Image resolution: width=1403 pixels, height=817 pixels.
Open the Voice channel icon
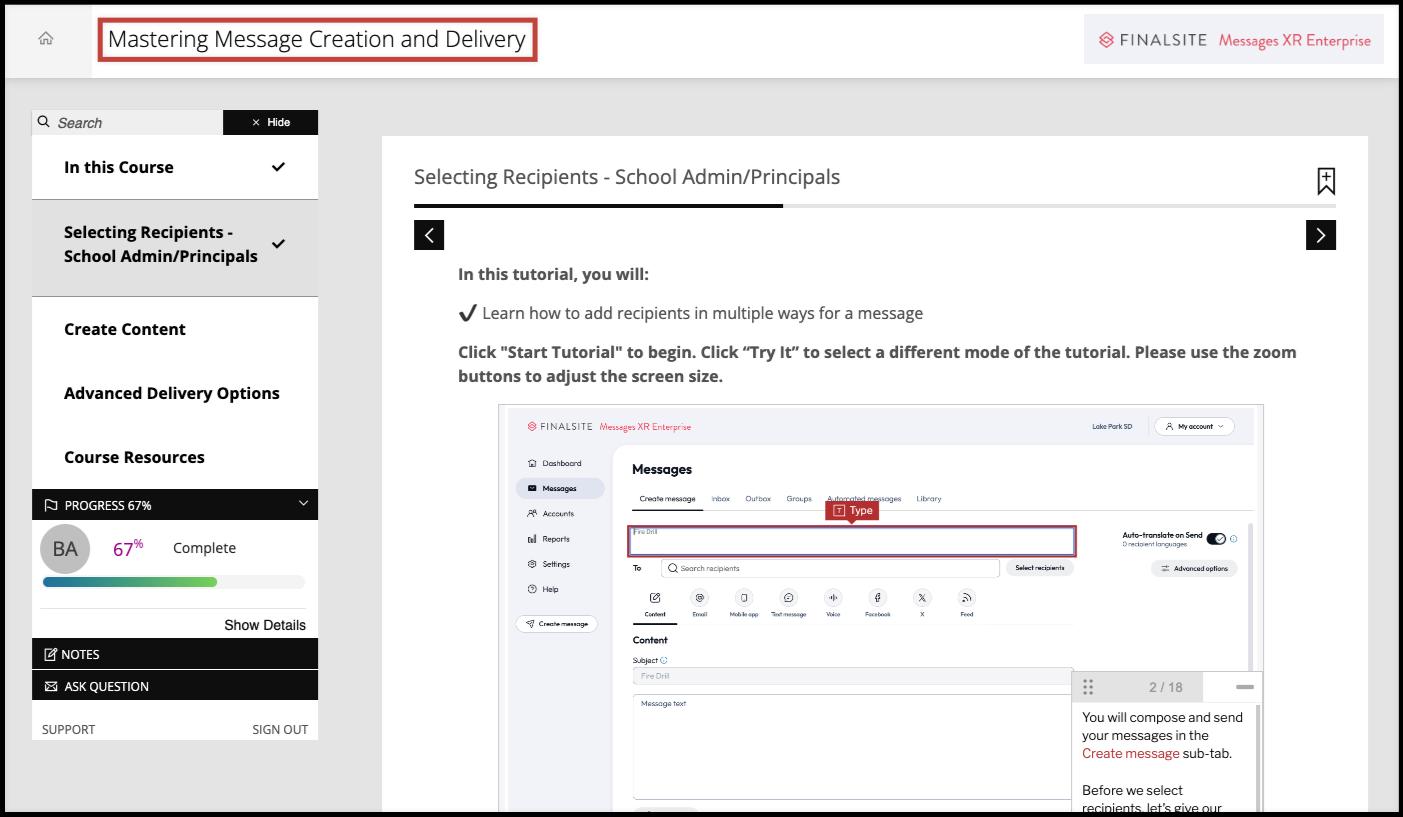[834, 598]
